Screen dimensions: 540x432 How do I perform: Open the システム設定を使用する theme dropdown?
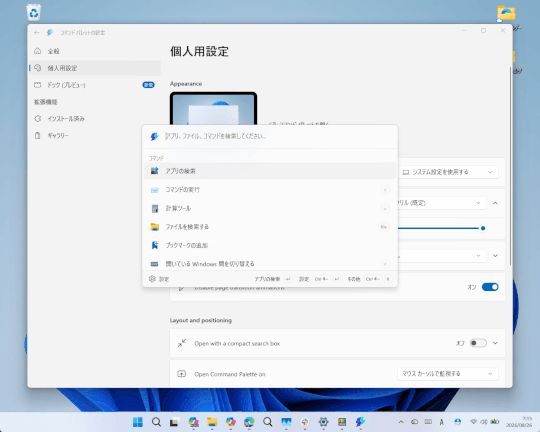click(x=448, y=172)
